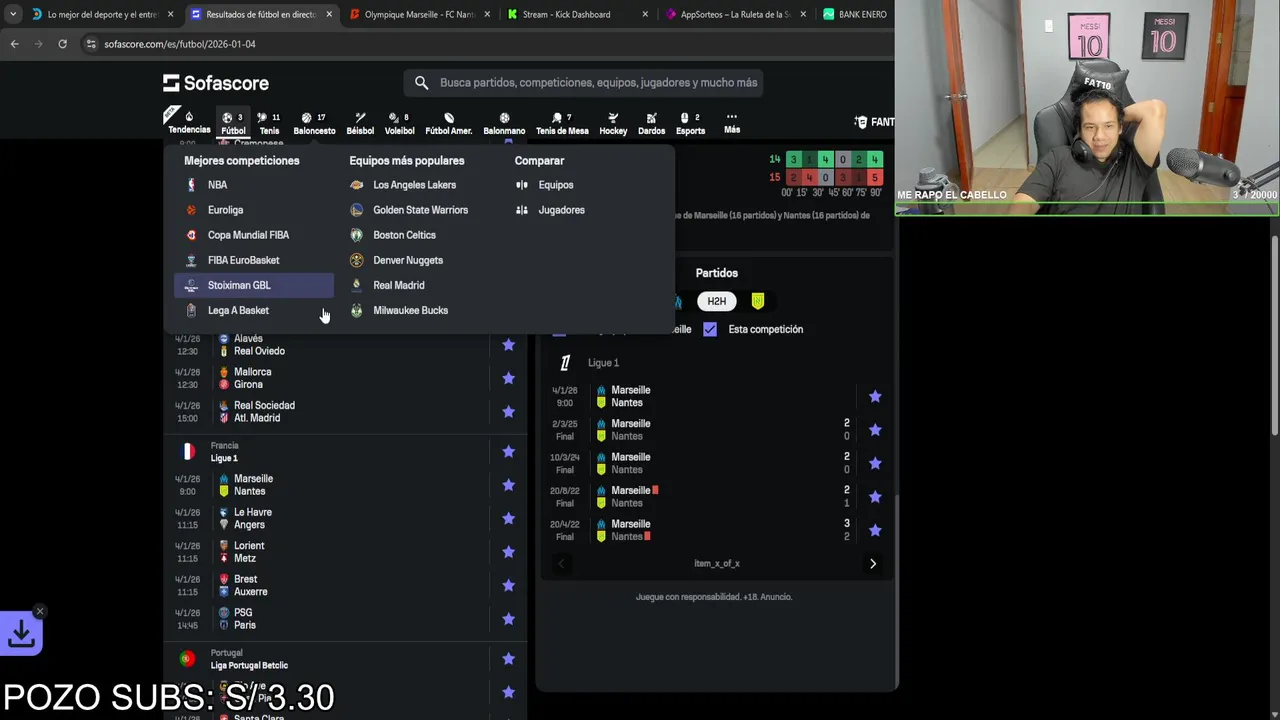This screenshot has width=1280, height=720.
Task: Reload the page with the refresh icon
Action: tap(62, 44)
